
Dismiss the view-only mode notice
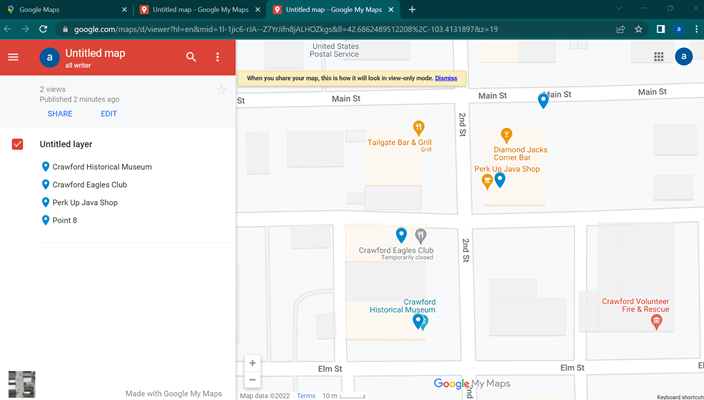[446, 78]
